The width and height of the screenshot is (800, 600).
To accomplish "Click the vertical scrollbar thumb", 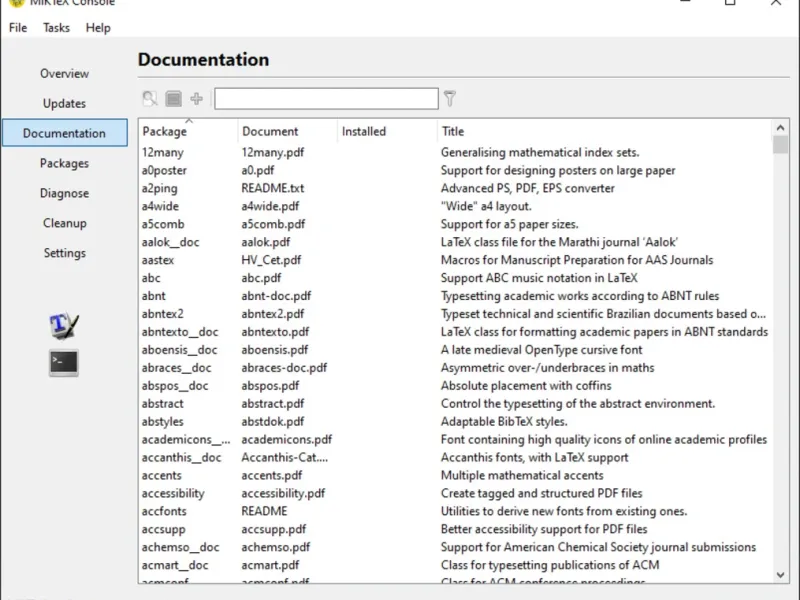I will pyautogui.click(x=780, y=144).
